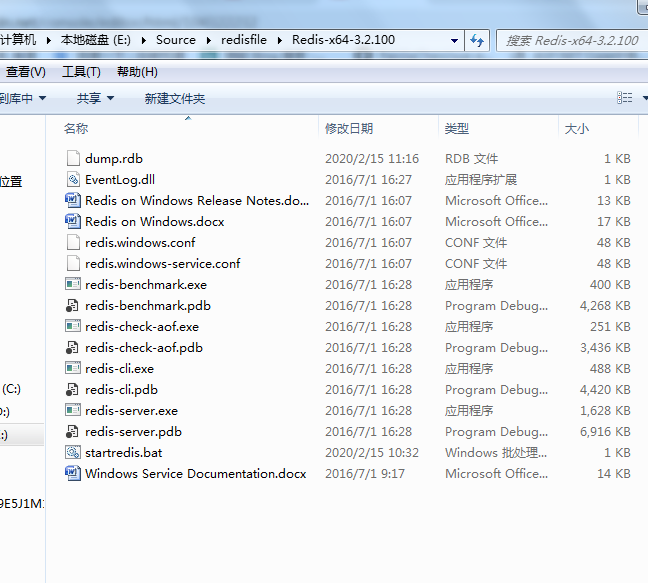Click the redis-benchmark.exe application icon
Image resolution: width=648 pixels, height=583 pixels.
[x=73, y=284]
